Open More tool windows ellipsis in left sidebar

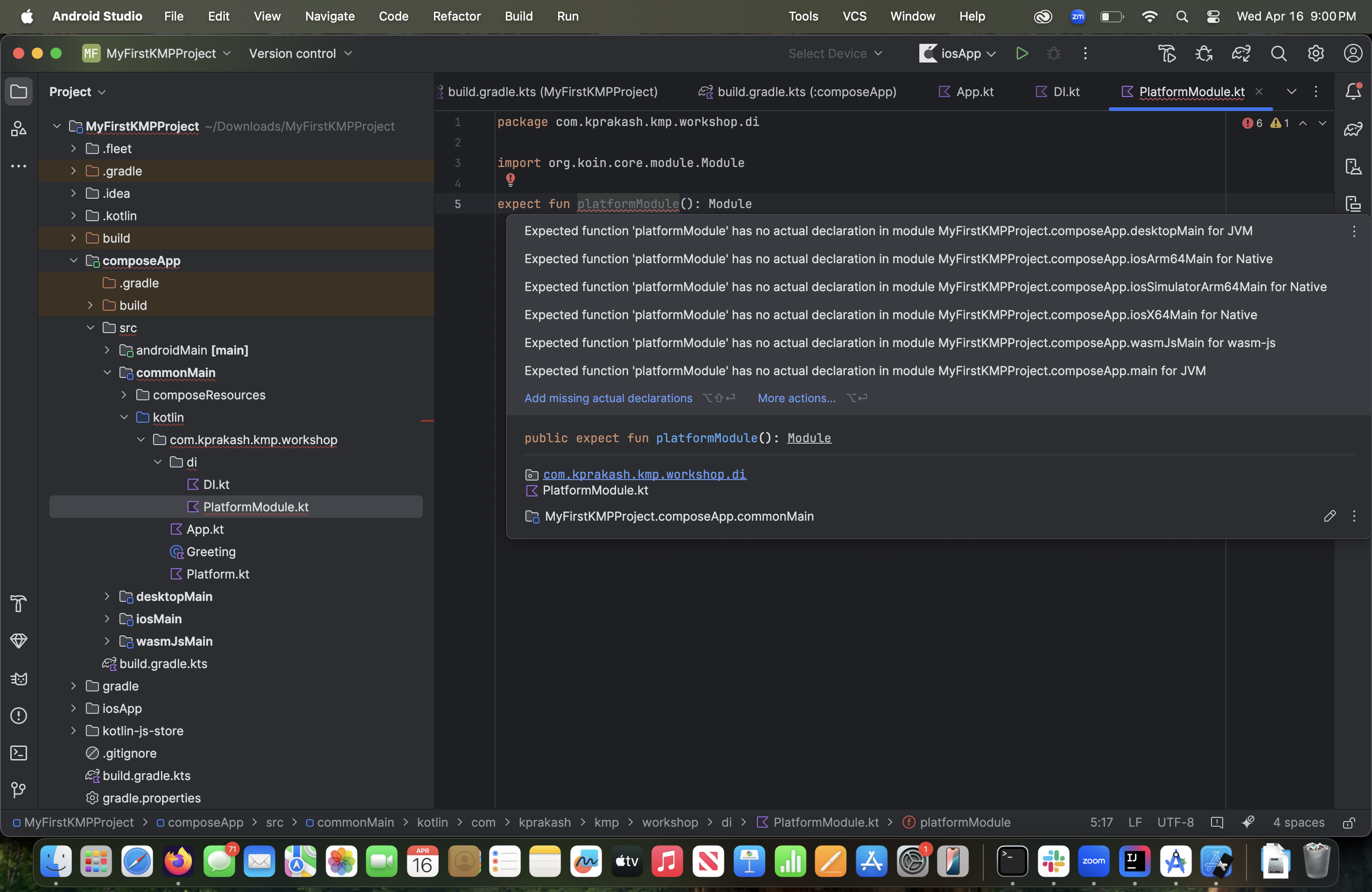pos(19,166)
